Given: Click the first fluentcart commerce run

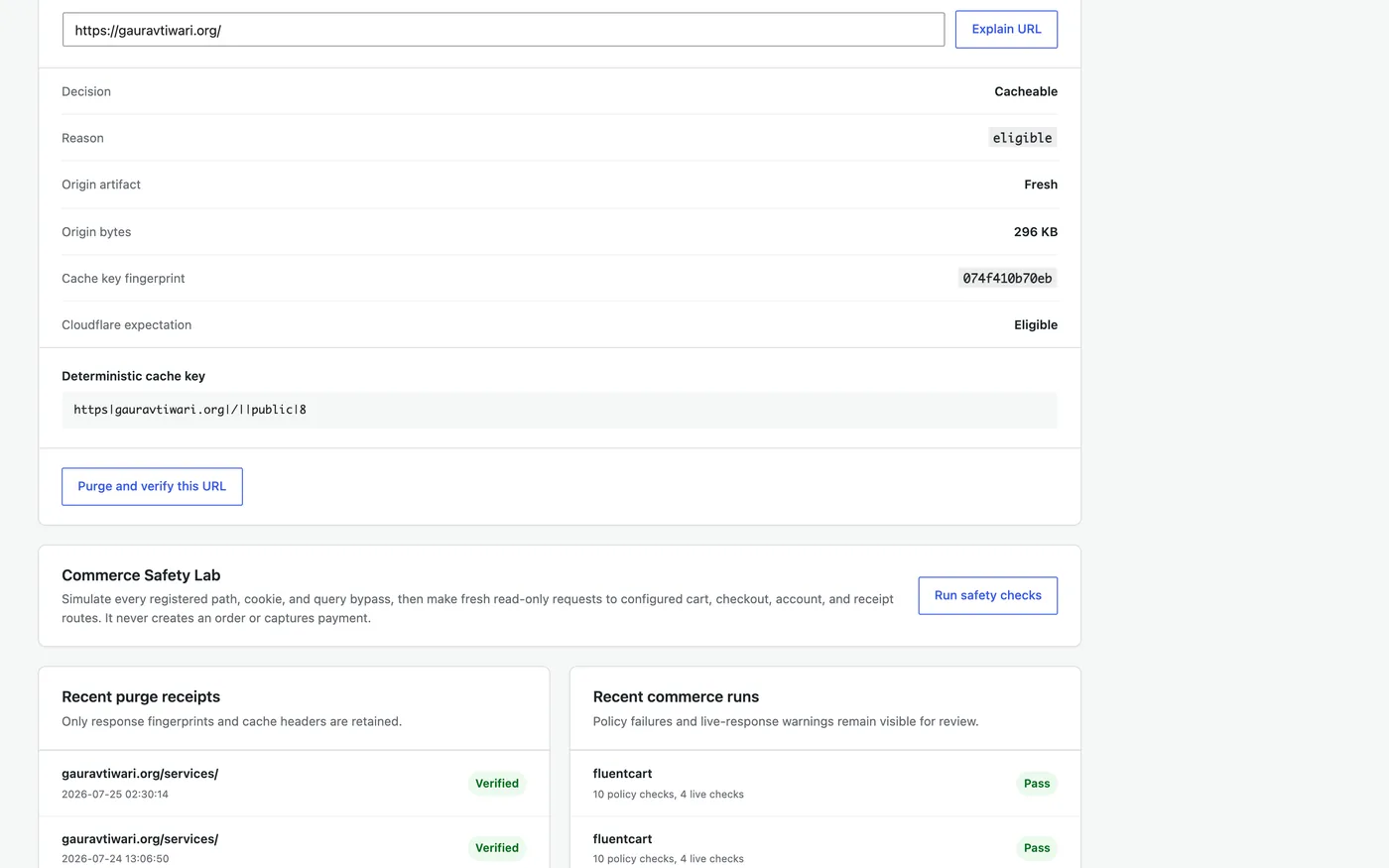Looking at the screenshot, I should click(825, 784).
